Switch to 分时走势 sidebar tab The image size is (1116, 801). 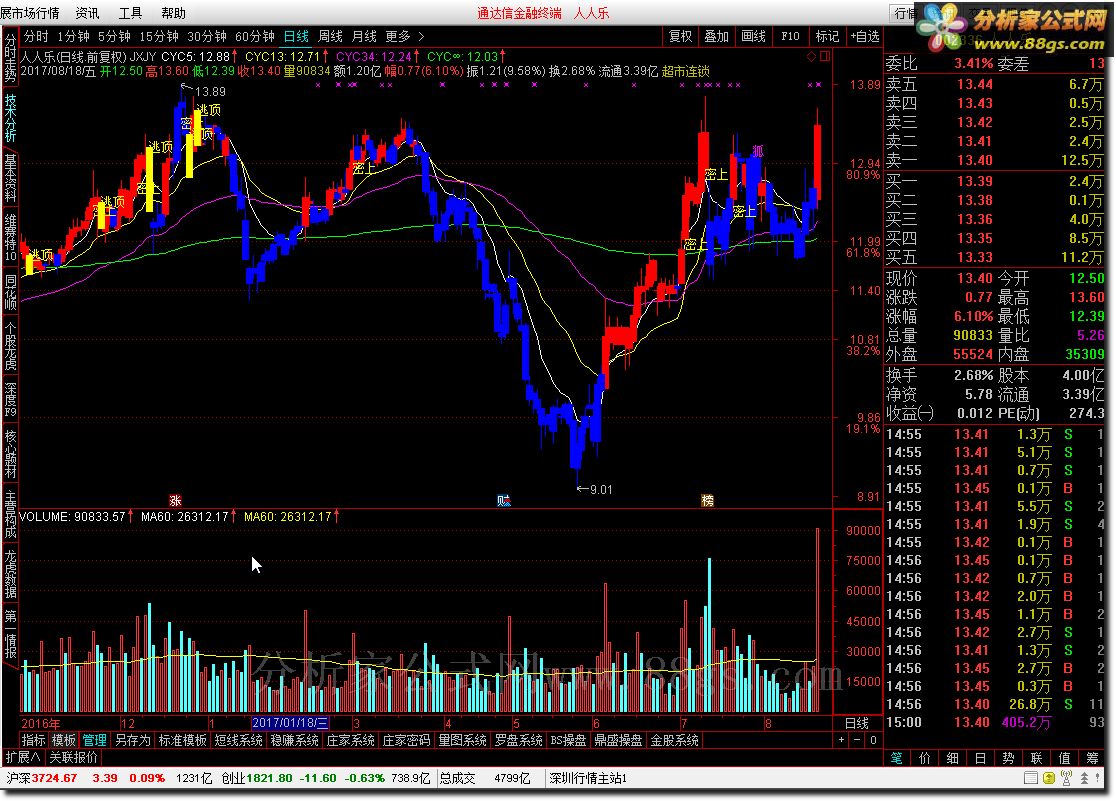(10, 58)
